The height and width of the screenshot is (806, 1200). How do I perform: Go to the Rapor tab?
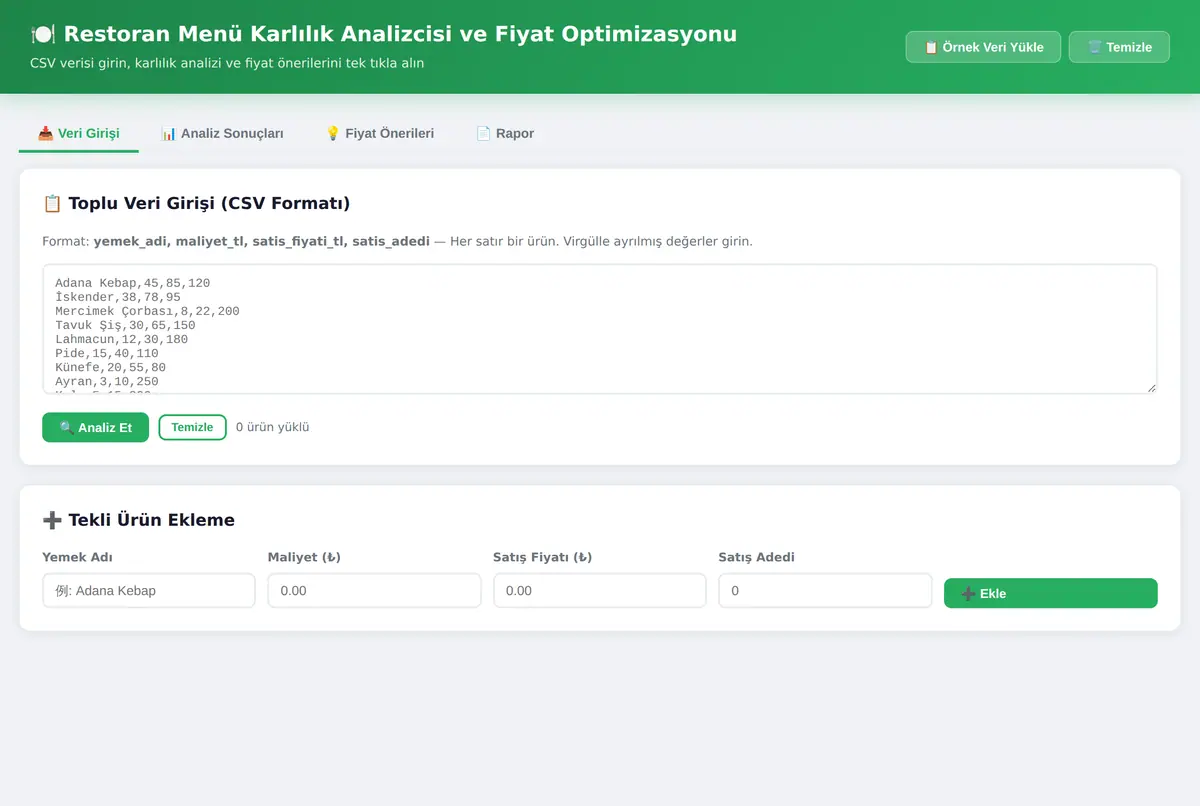(505, 133)
